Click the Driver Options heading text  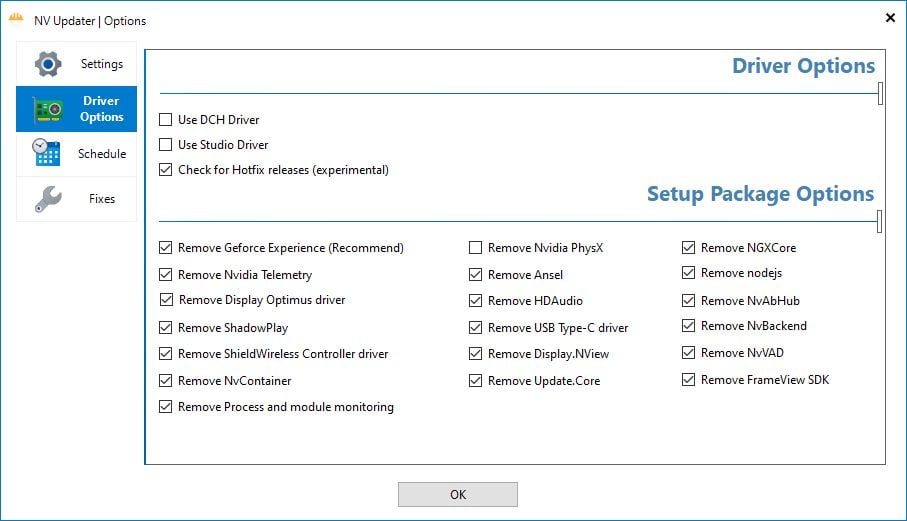803,66
